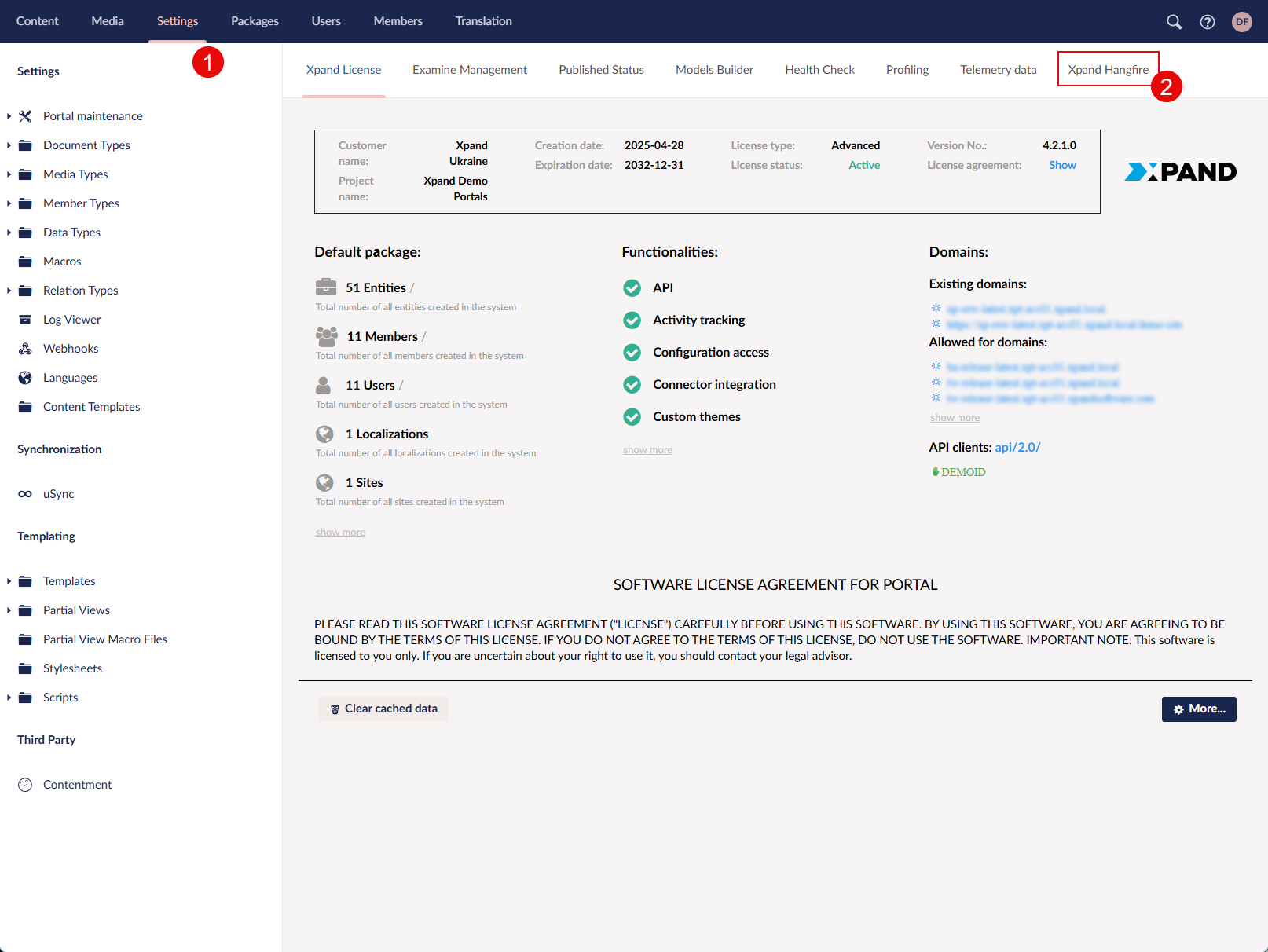Expand the Partial Views tree node
The image size is (1268, 952).
point(9,610)
